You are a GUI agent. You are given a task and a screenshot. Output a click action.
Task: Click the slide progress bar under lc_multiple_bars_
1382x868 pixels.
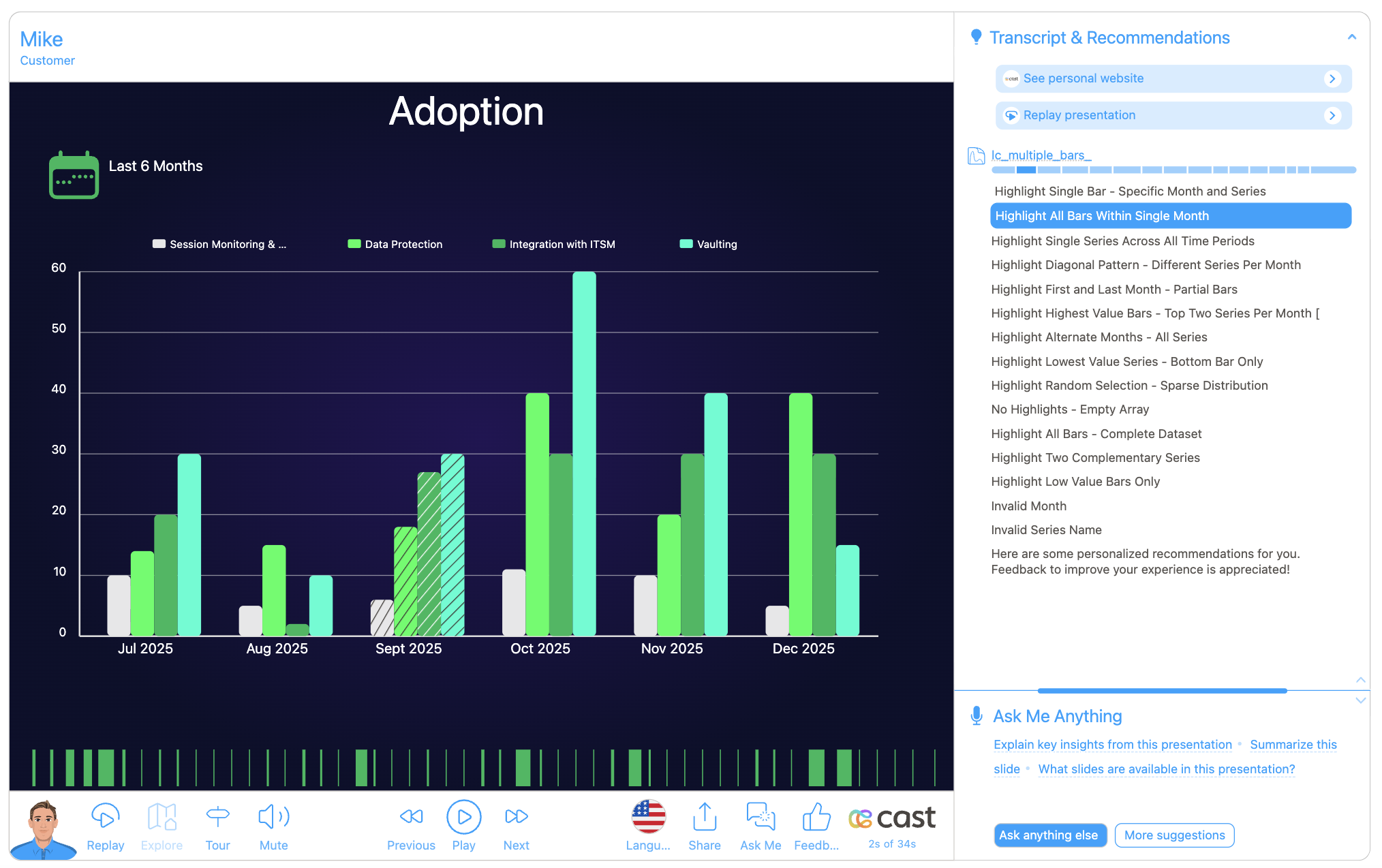pos(1173,170)
